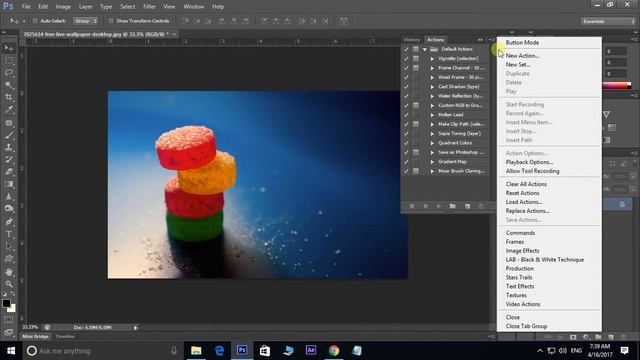This screenshot has height=360, width=640.
Task: Click Begin recording icon in Actions panel
Action: [425, 206]
